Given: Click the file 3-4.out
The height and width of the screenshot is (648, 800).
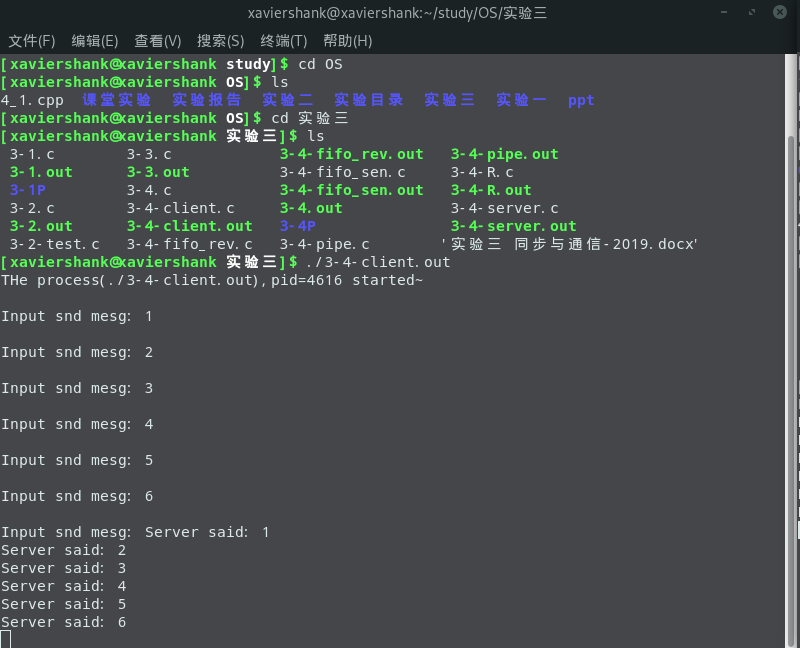Looking at the screenshot, I should (311, 208).
